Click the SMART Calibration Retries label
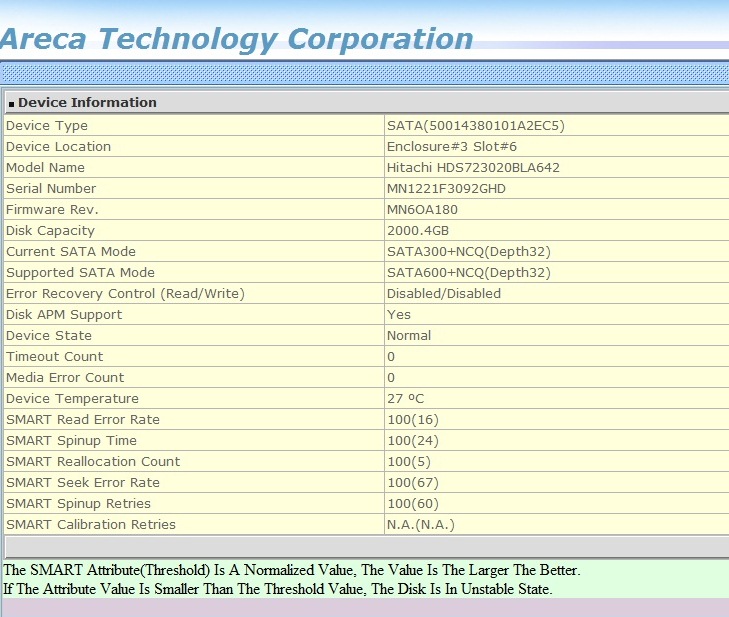 (91, 524)
